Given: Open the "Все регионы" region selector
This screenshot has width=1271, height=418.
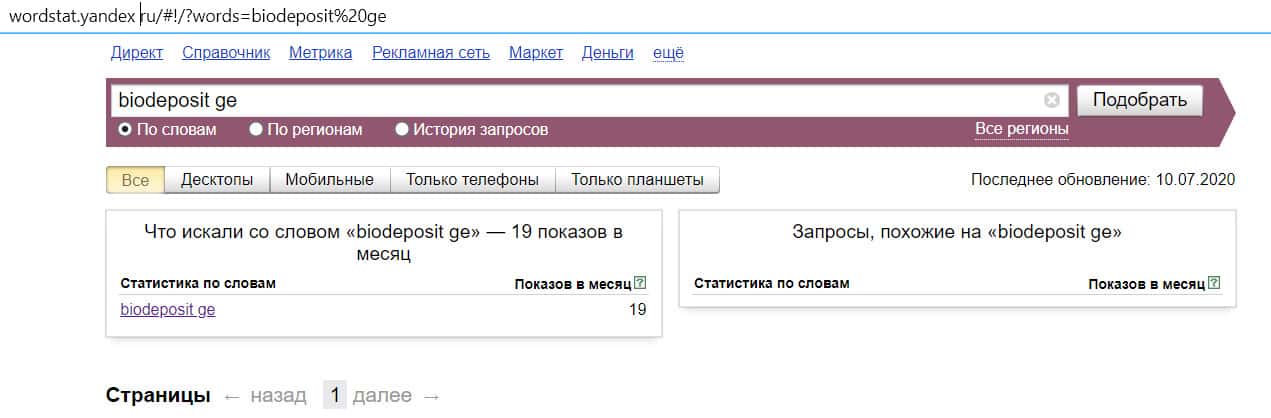Looking at the screenshot, I should tap(1021, 129).
